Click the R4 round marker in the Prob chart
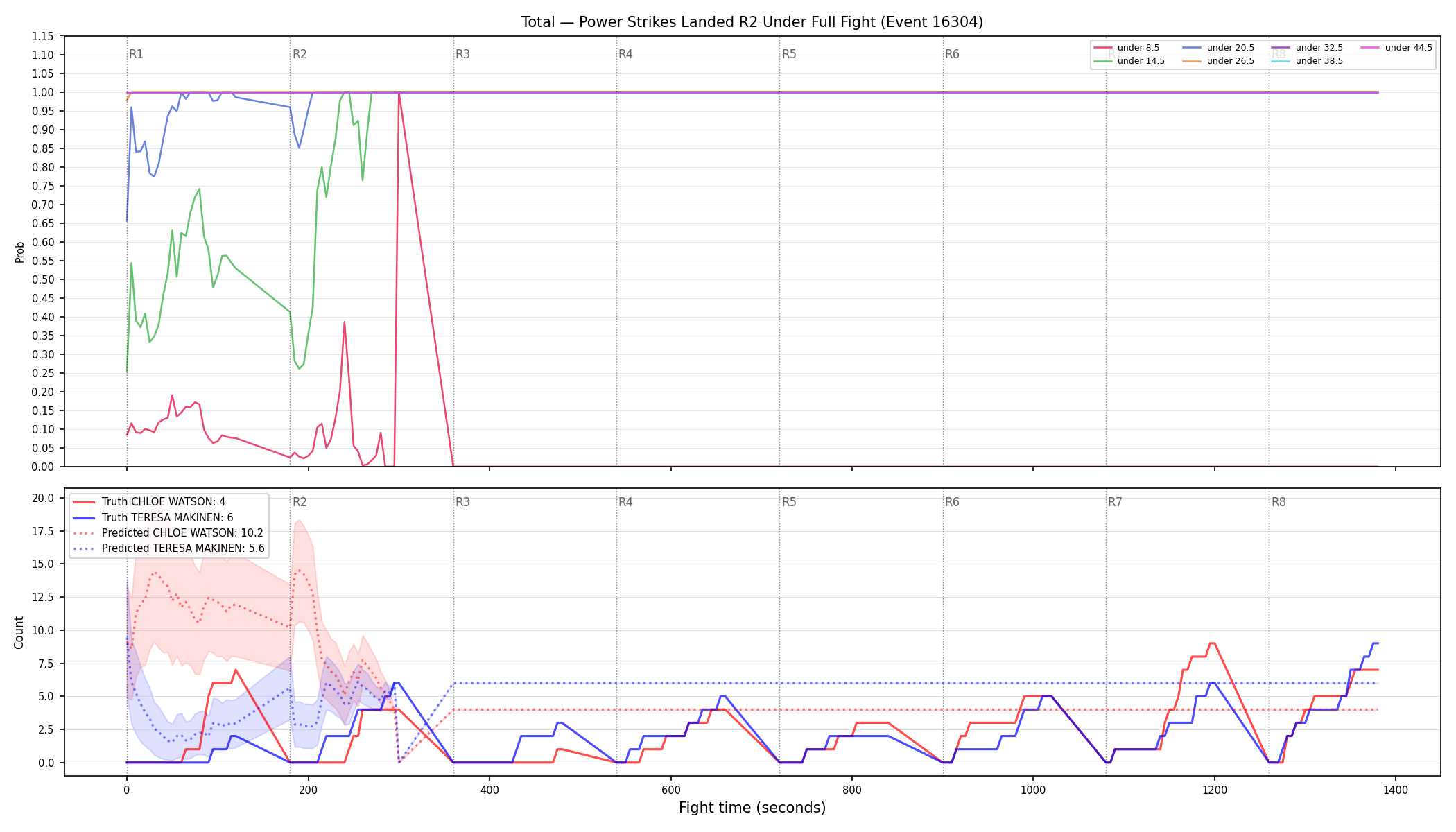Screen dimensions: 1456x832 (x=625, y=54)
